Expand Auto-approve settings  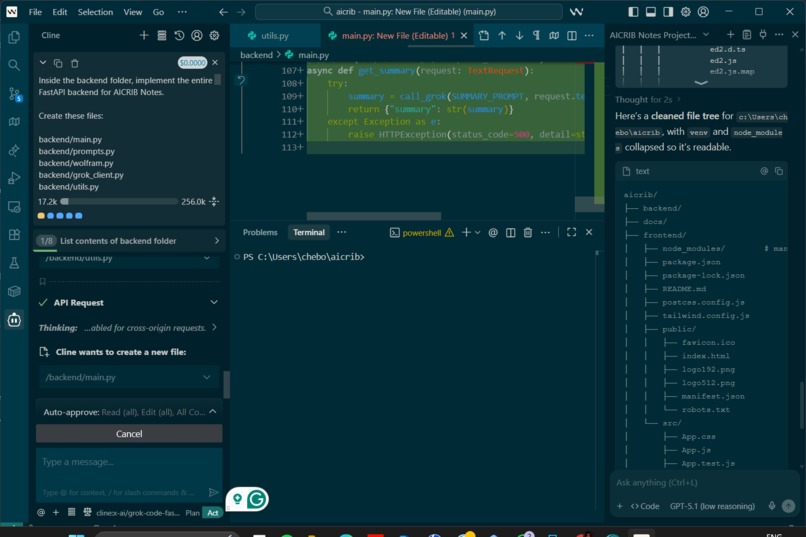[213, 412]
